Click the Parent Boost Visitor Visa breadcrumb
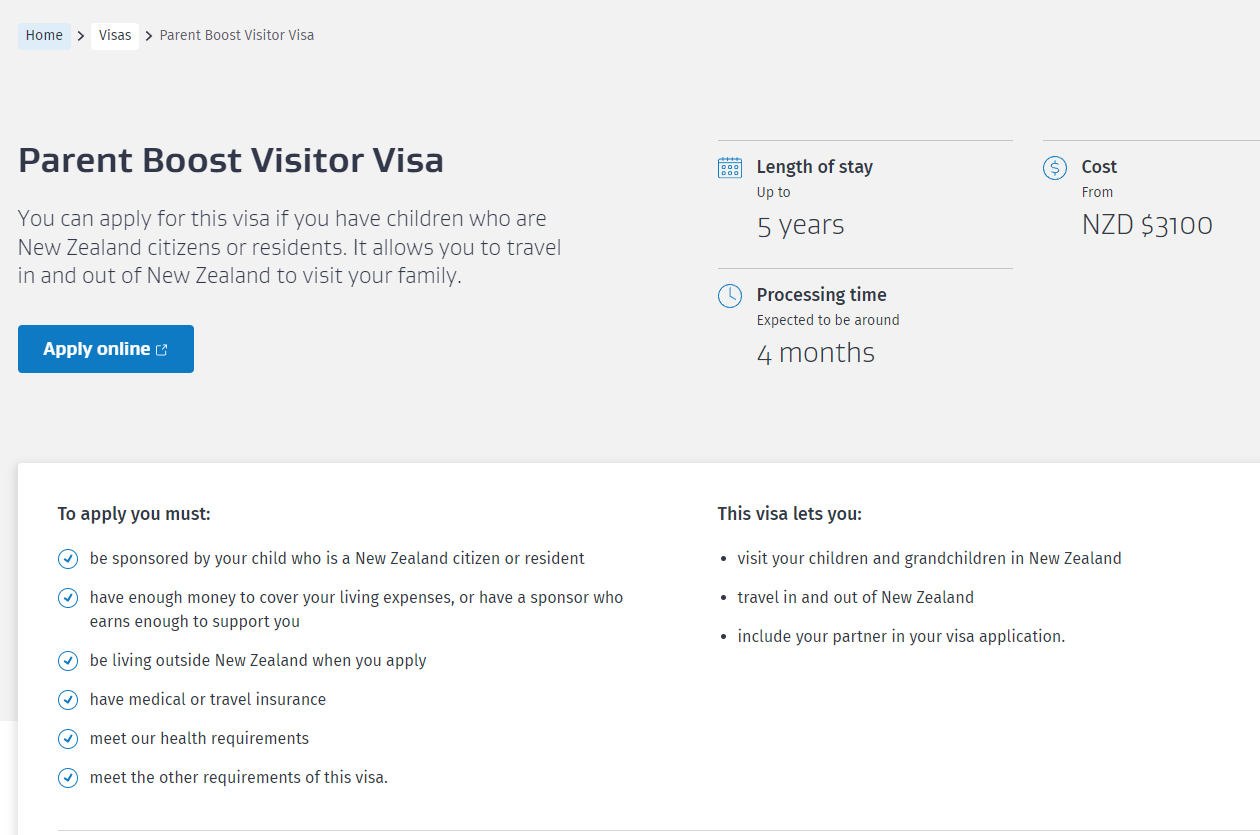This screenshot has height=835, width=1260. coord(237,36)
